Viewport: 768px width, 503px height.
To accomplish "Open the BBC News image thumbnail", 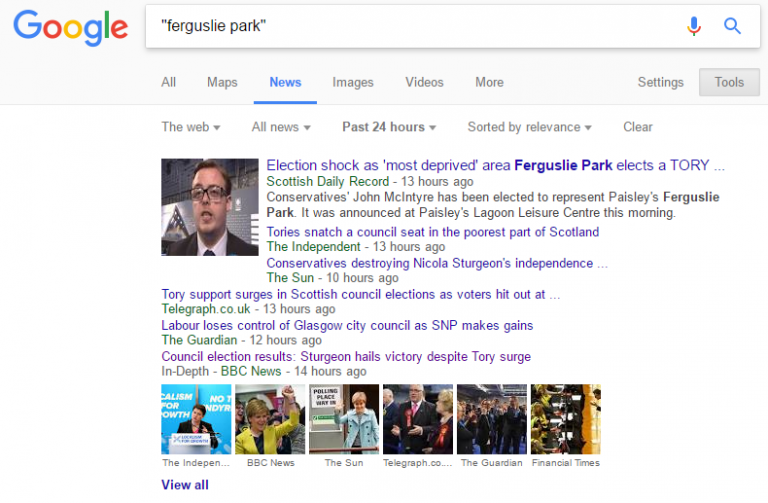I will (x=270, y=419).
